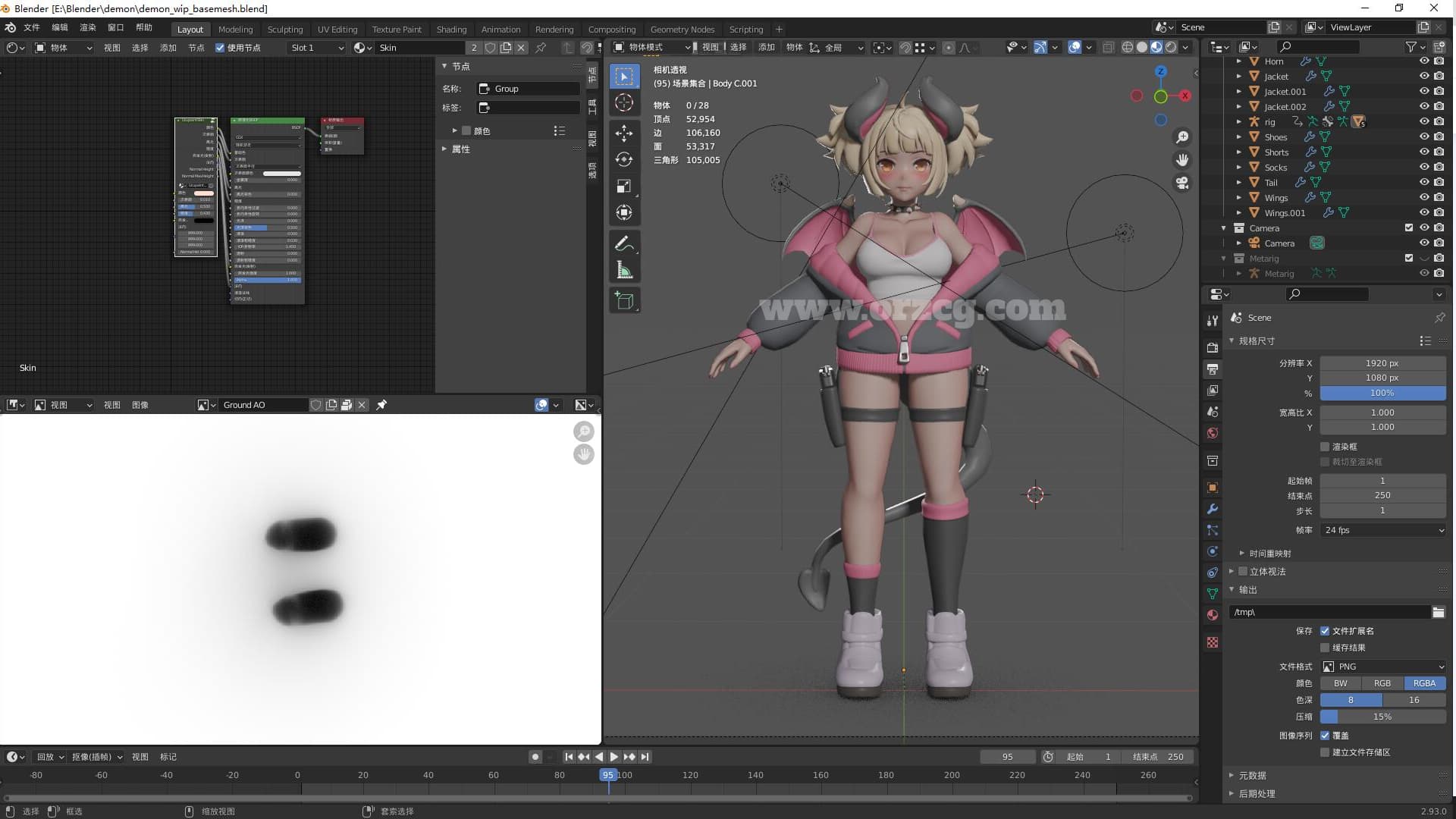Open the Render menu (渲染)
Screen dimensions: 1456x819
point(88,27)
